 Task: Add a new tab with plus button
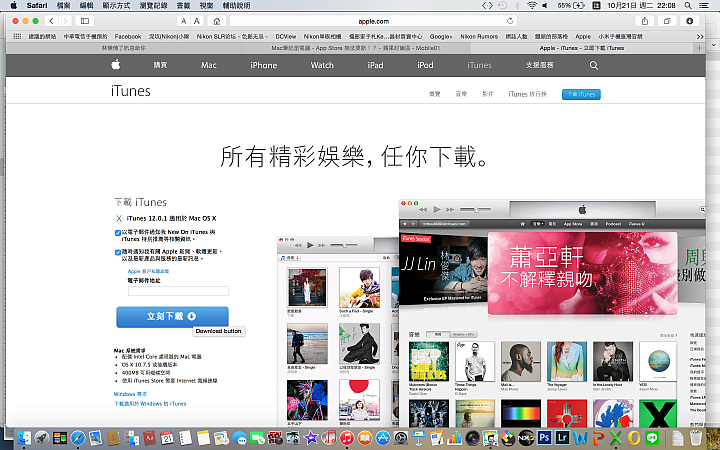(699, 48)
